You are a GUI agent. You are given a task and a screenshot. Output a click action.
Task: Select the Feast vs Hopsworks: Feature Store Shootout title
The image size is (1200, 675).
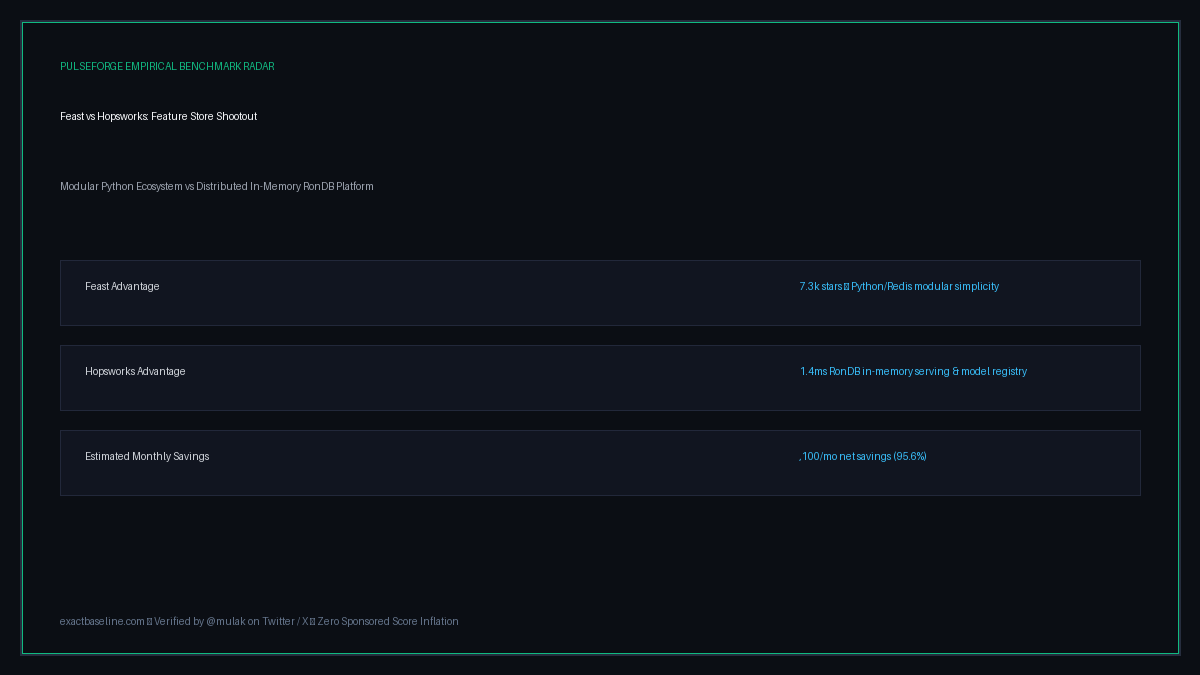(x=159, y=116)
